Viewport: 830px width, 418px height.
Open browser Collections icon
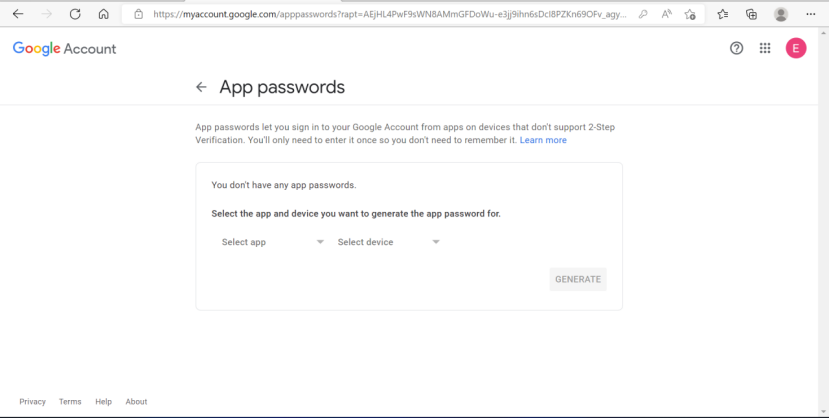751,15
